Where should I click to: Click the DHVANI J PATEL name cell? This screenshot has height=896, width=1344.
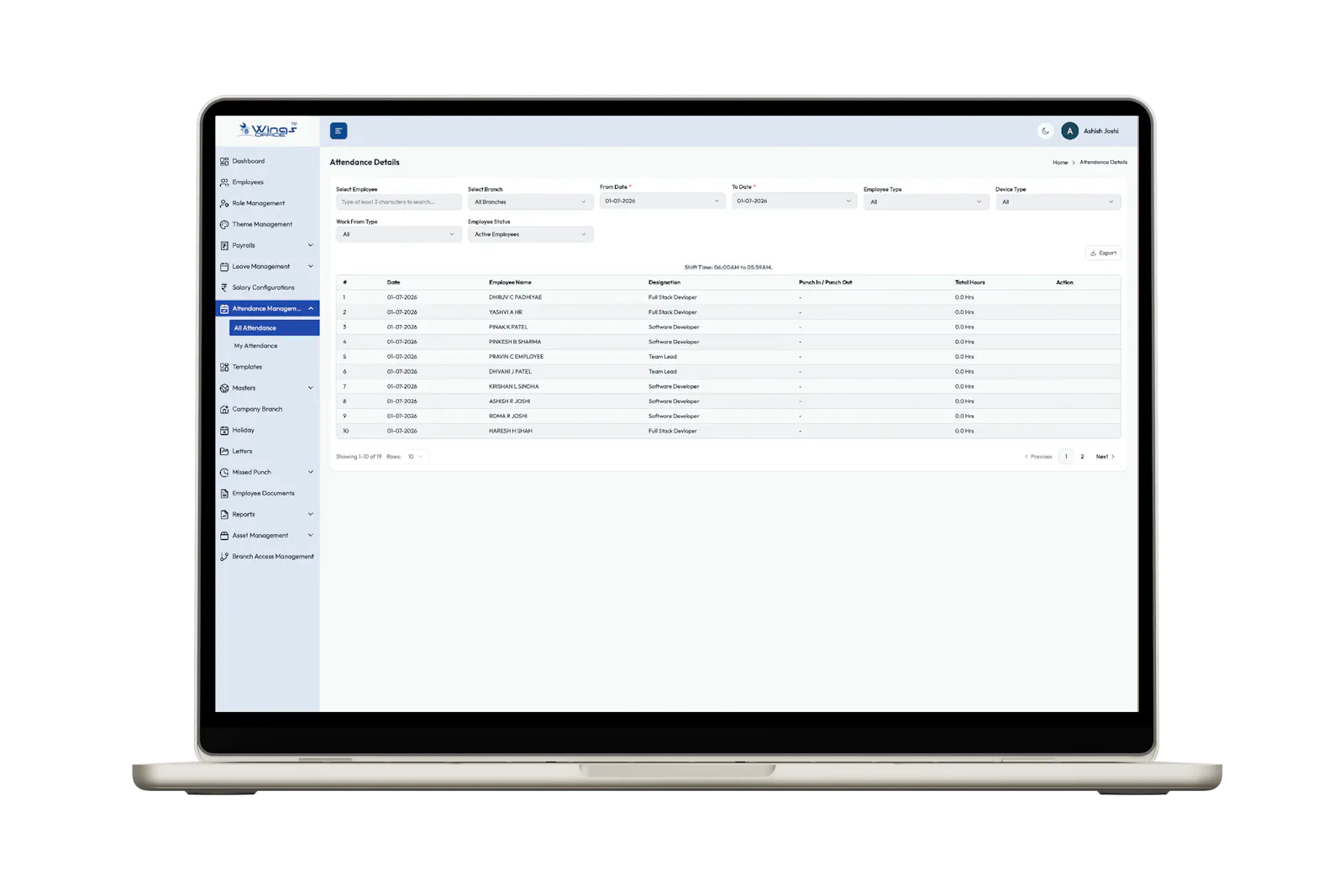(510, 371)
